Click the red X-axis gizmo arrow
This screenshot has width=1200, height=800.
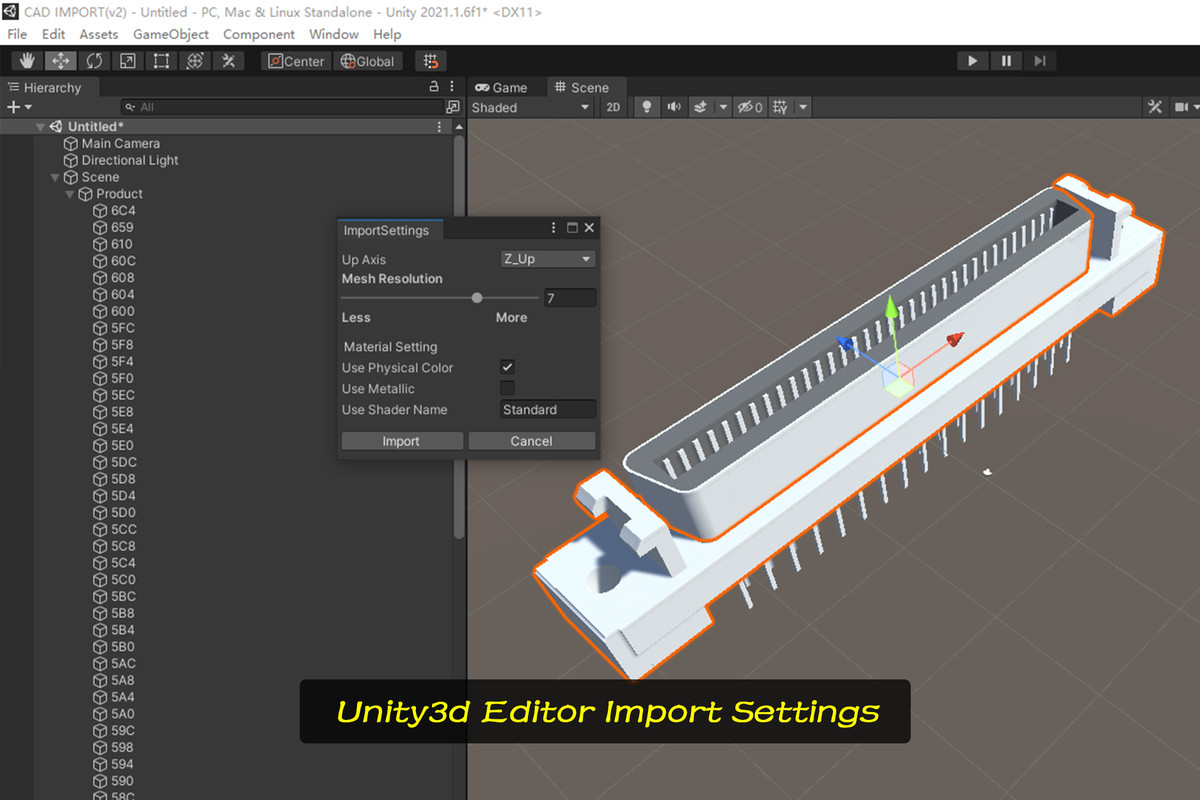[x=954, y=340]
